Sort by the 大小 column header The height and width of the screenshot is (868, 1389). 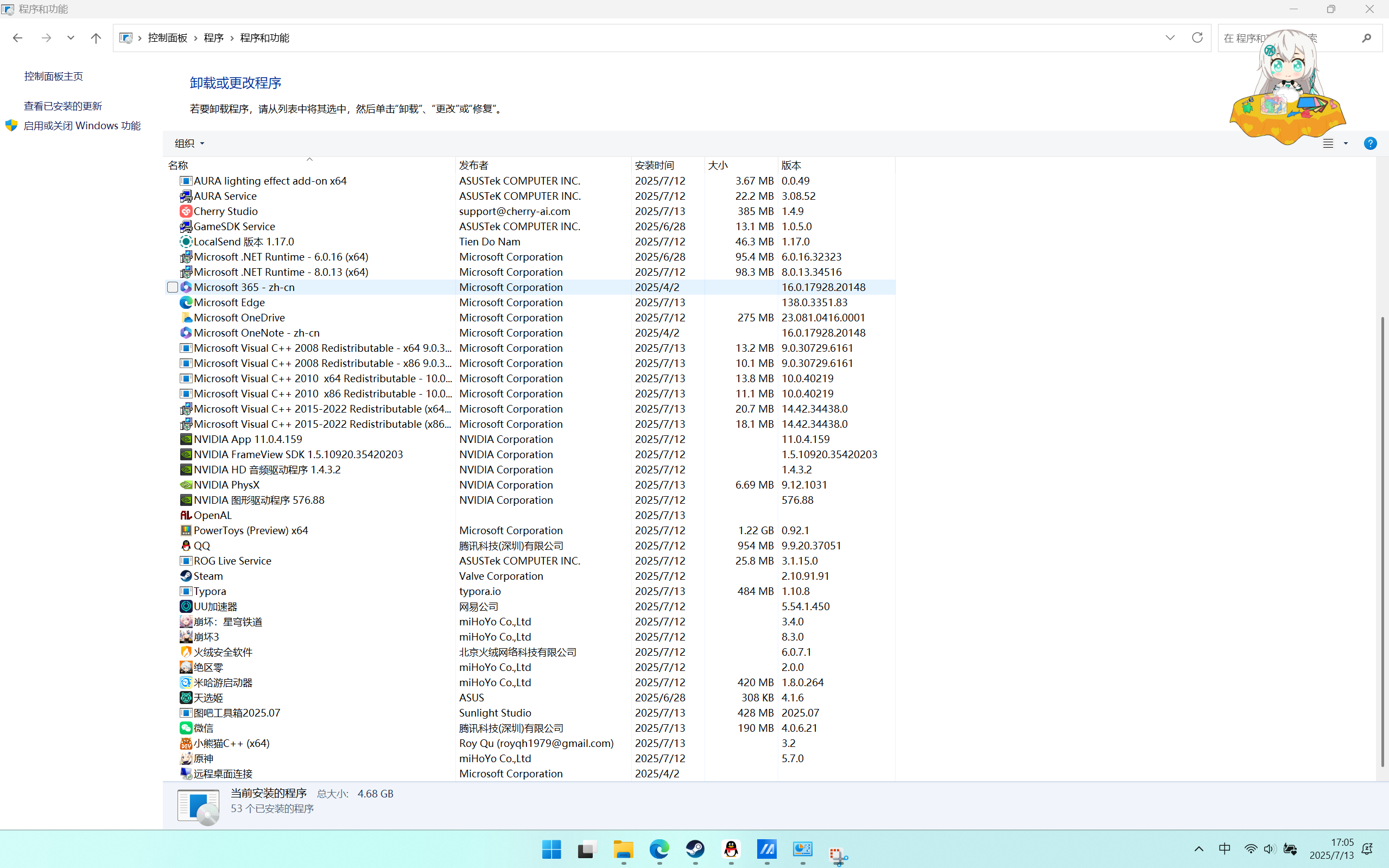741,166
